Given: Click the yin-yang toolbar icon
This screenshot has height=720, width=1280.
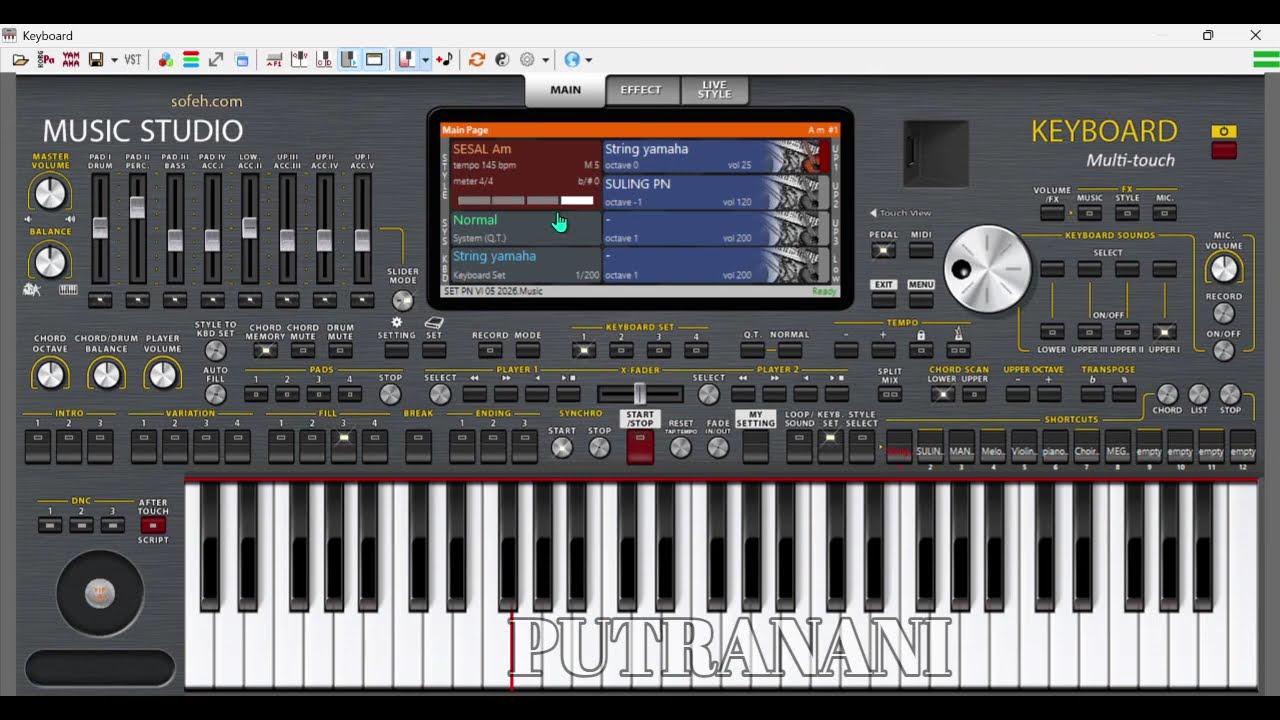Looking at the screenshot, I should pyautogui.click(x=502, y=60).
